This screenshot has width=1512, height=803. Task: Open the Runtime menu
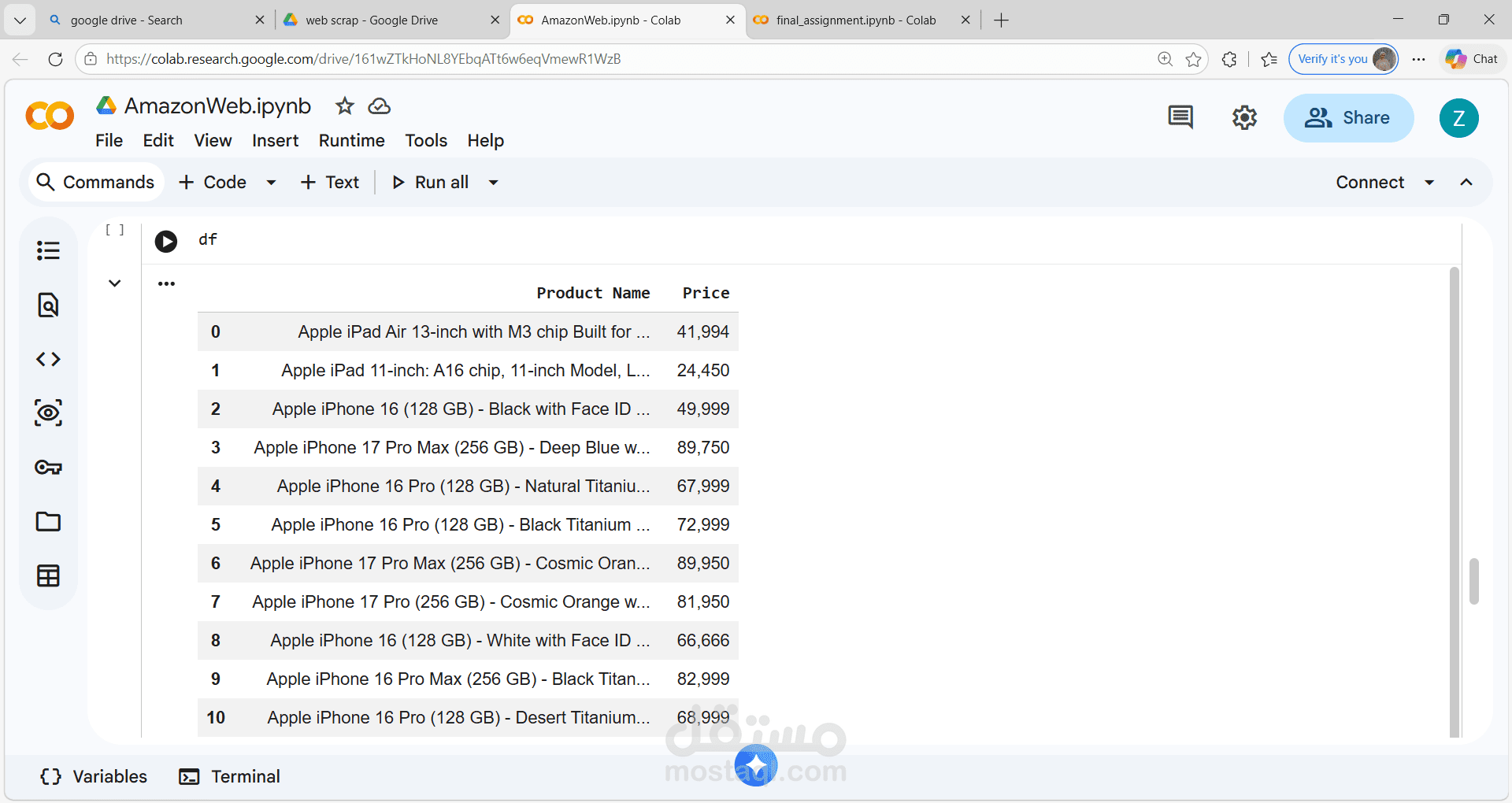352,141
